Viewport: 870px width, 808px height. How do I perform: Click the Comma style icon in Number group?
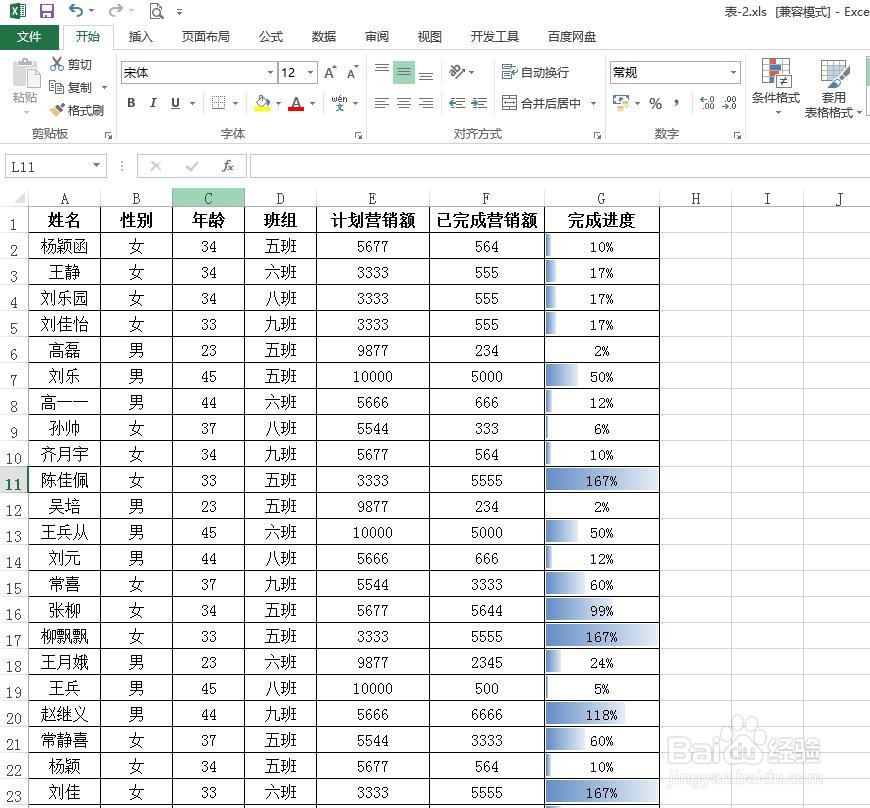674,103
